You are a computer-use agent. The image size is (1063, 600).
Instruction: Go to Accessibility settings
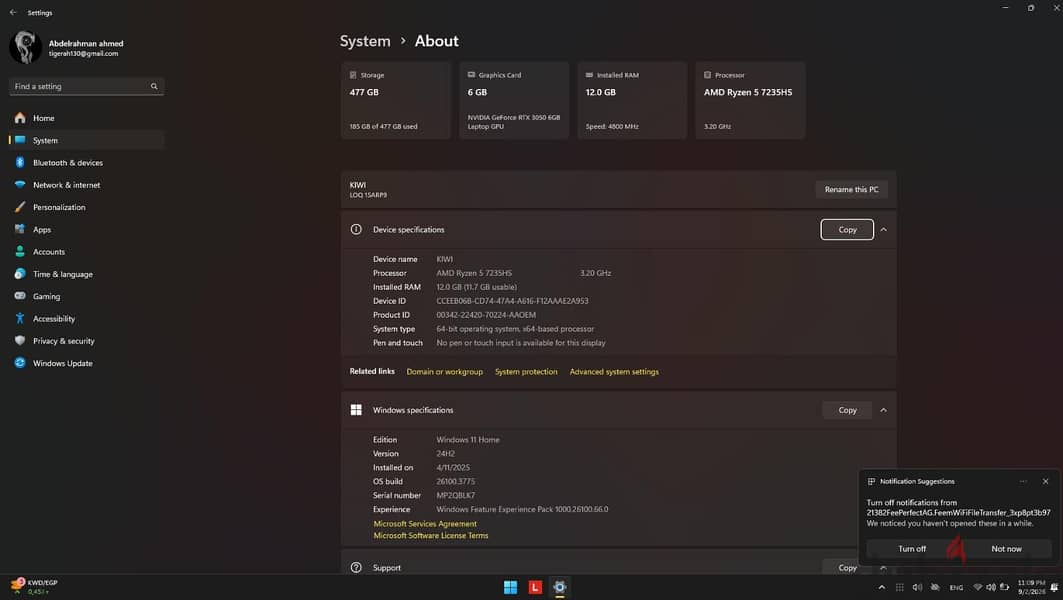click(x=86, y=319)
